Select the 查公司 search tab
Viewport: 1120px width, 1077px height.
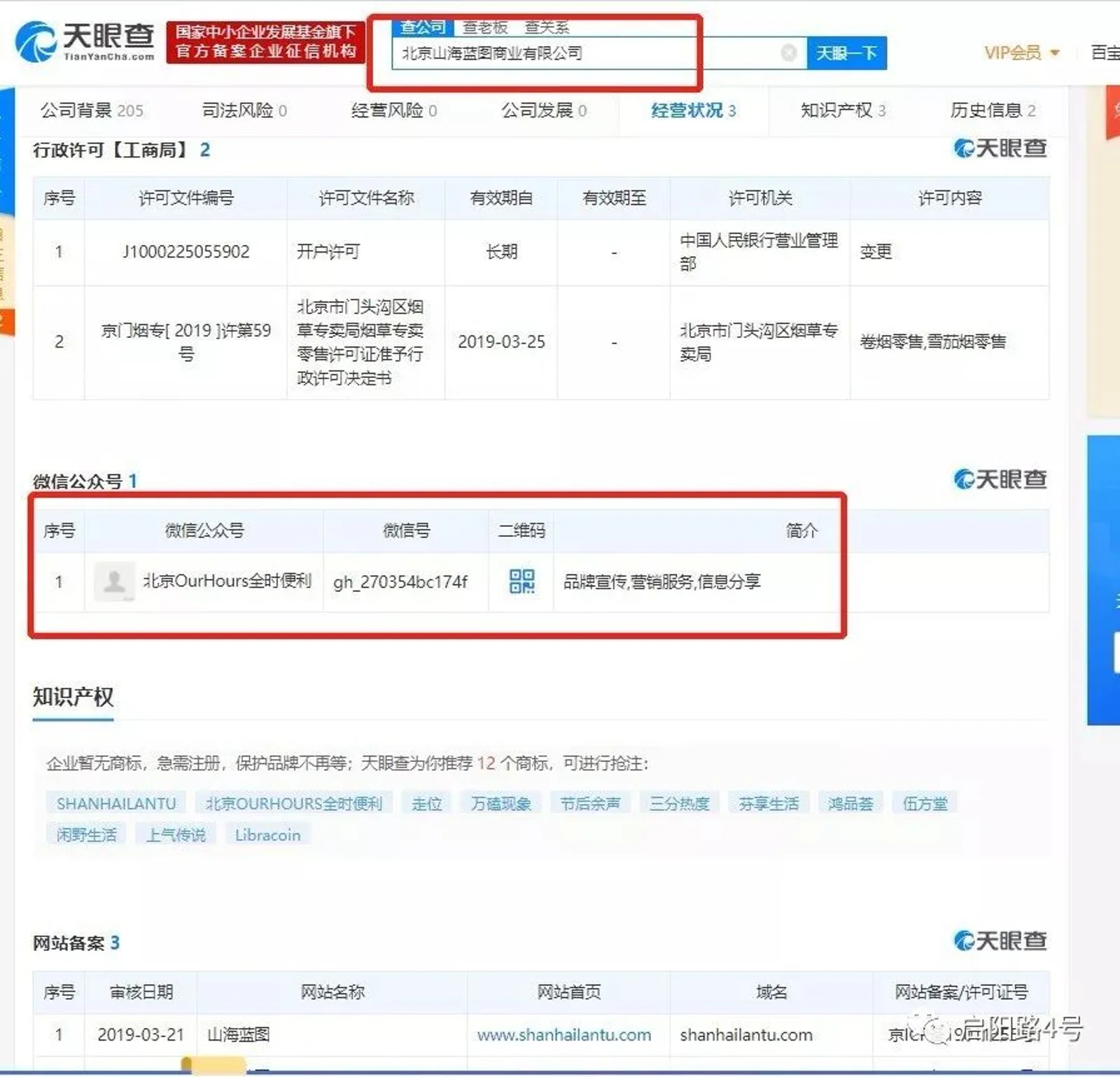(423, 27)
